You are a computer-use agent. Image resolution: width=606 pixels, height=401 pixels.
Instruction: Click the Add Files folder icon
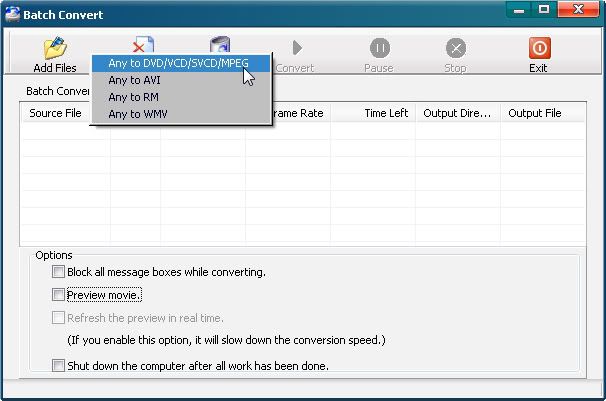[54, 48]
